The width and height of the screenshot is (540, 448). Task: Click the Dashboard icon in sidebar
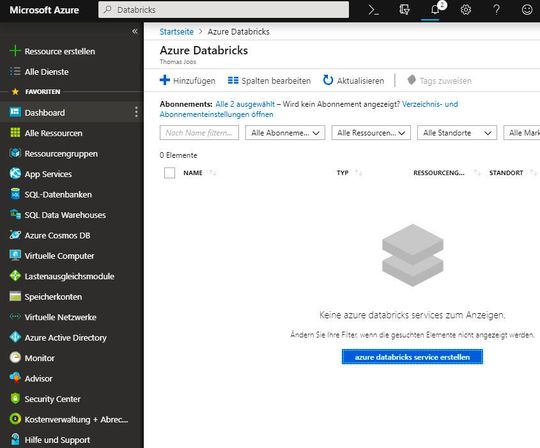pos(15,112)
